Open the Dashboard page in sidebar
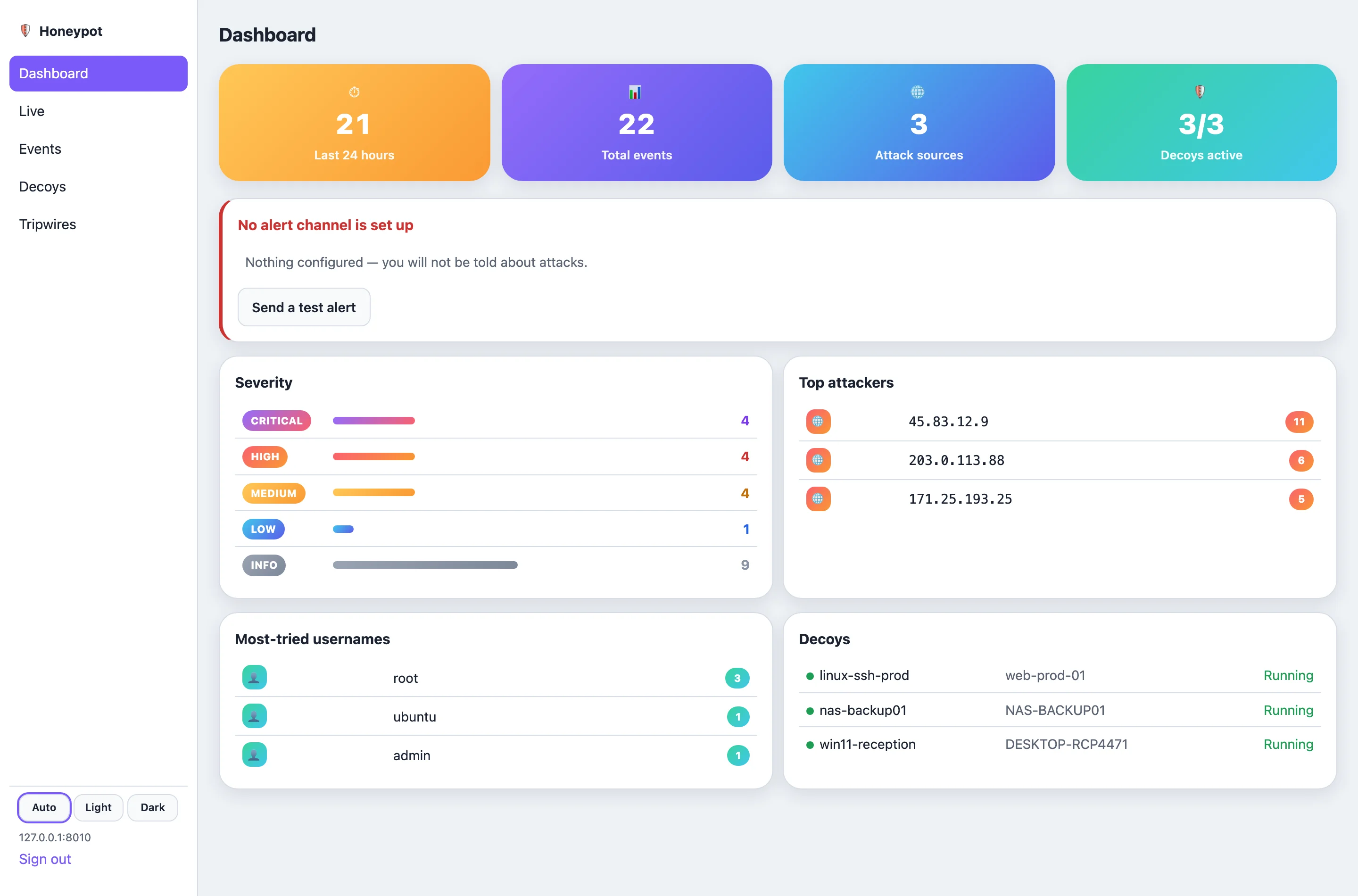The image size is (1358, 896). pos(98,73)
